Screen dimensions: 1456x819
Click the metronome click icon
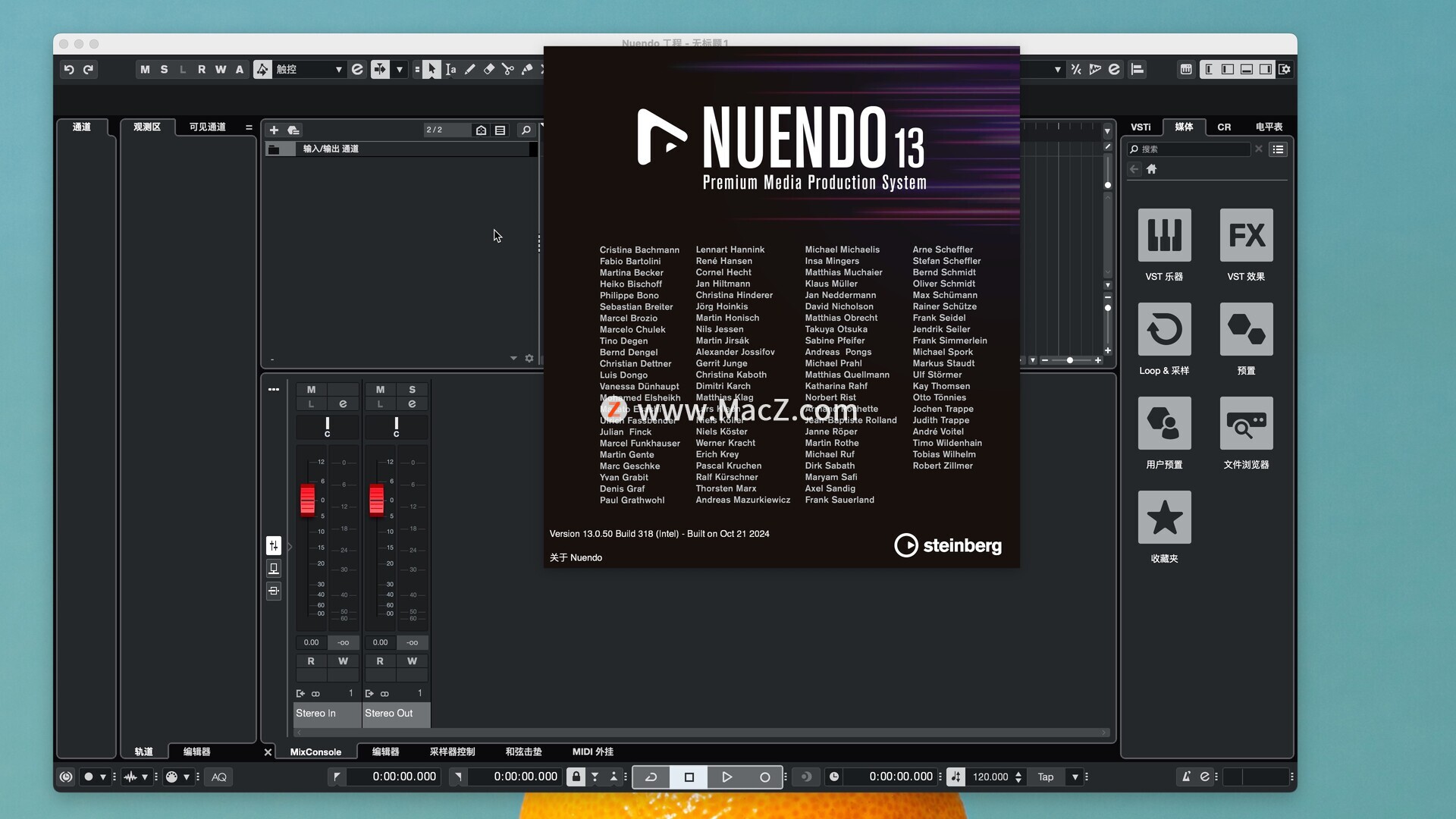coord(1185,777)
